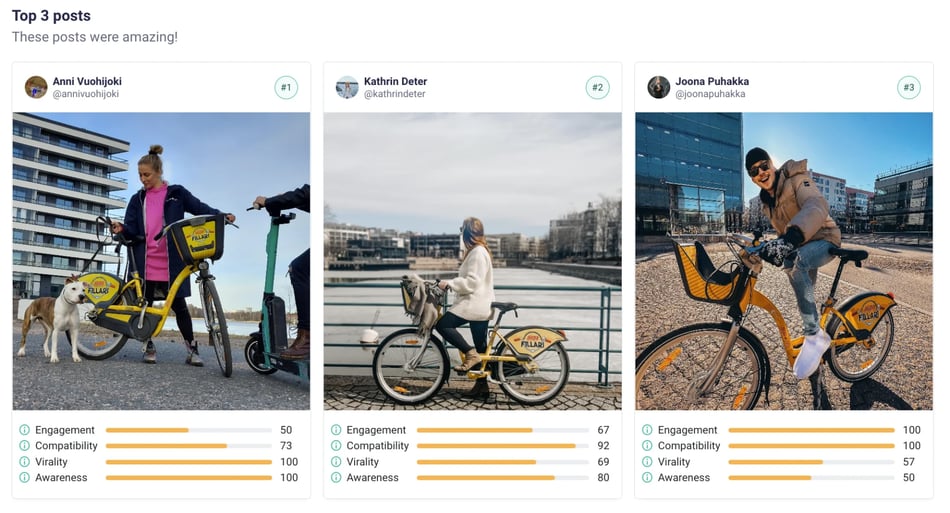
Task: Open the @annivuohijoki handle link
Action: coord(85,94)
